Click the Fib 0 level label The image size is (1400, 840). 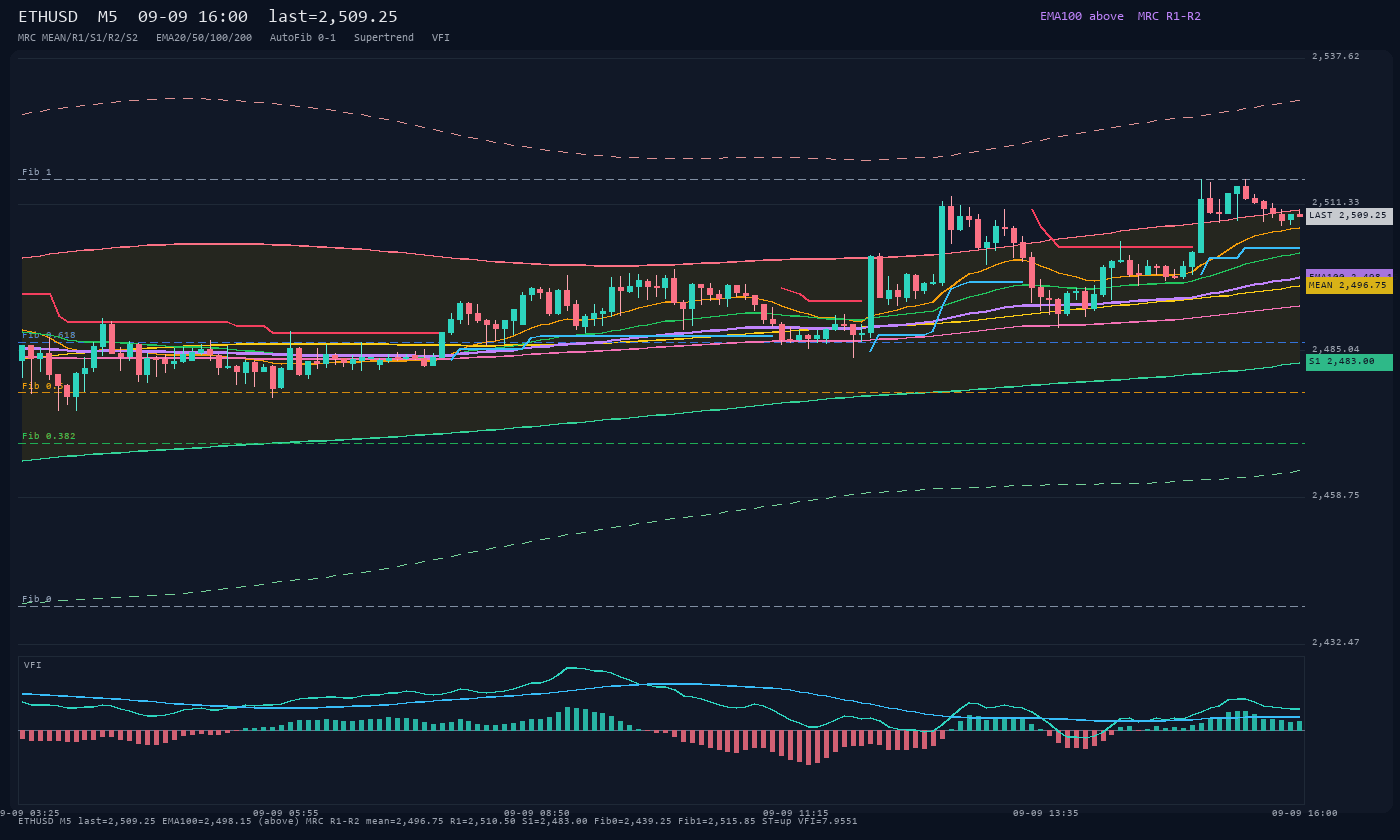click(x=37, y=599)
